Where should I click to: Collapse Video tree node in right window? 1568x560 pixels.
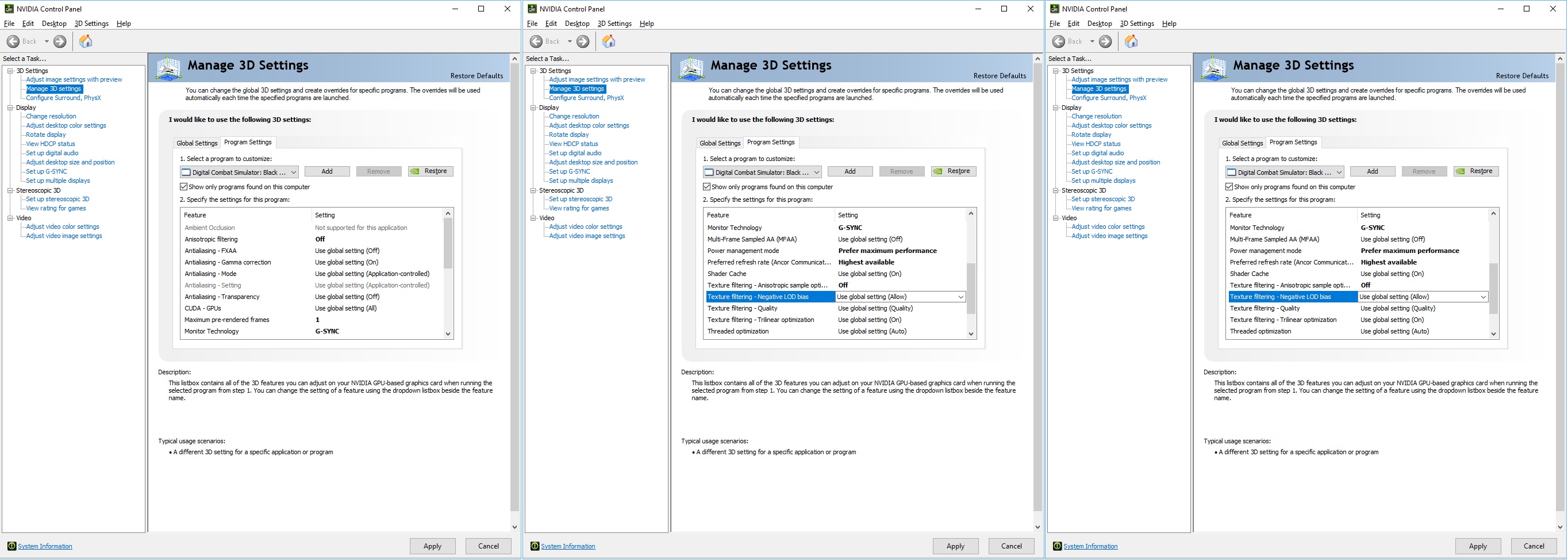click(x=1056, y=218)
